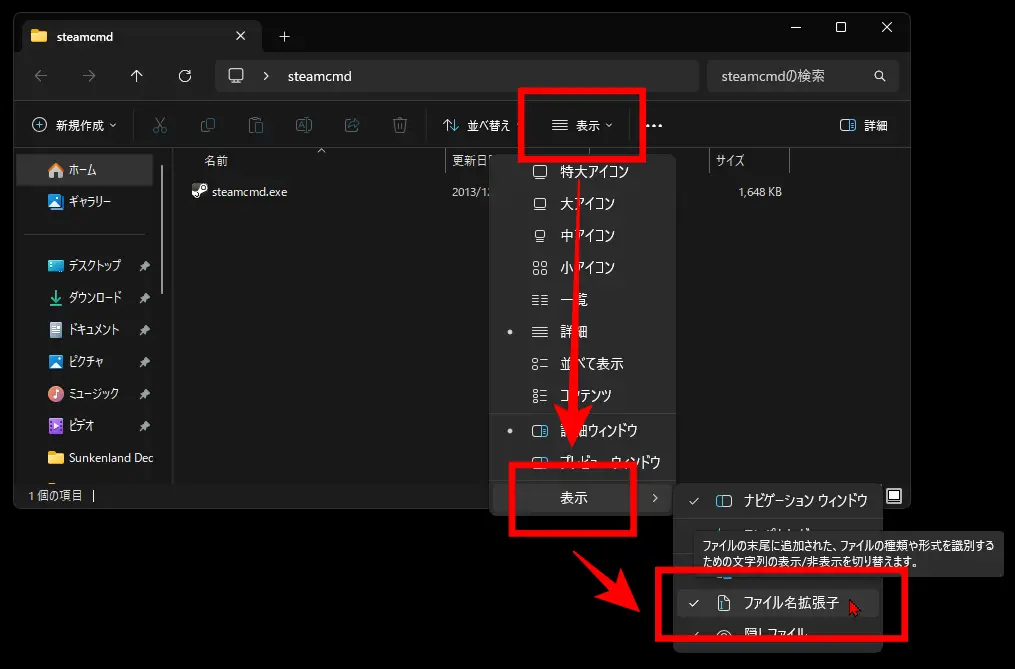Refresh the steamcmd folder view
This screenshot has width=1015, height=669.
[x=184, y=76]
